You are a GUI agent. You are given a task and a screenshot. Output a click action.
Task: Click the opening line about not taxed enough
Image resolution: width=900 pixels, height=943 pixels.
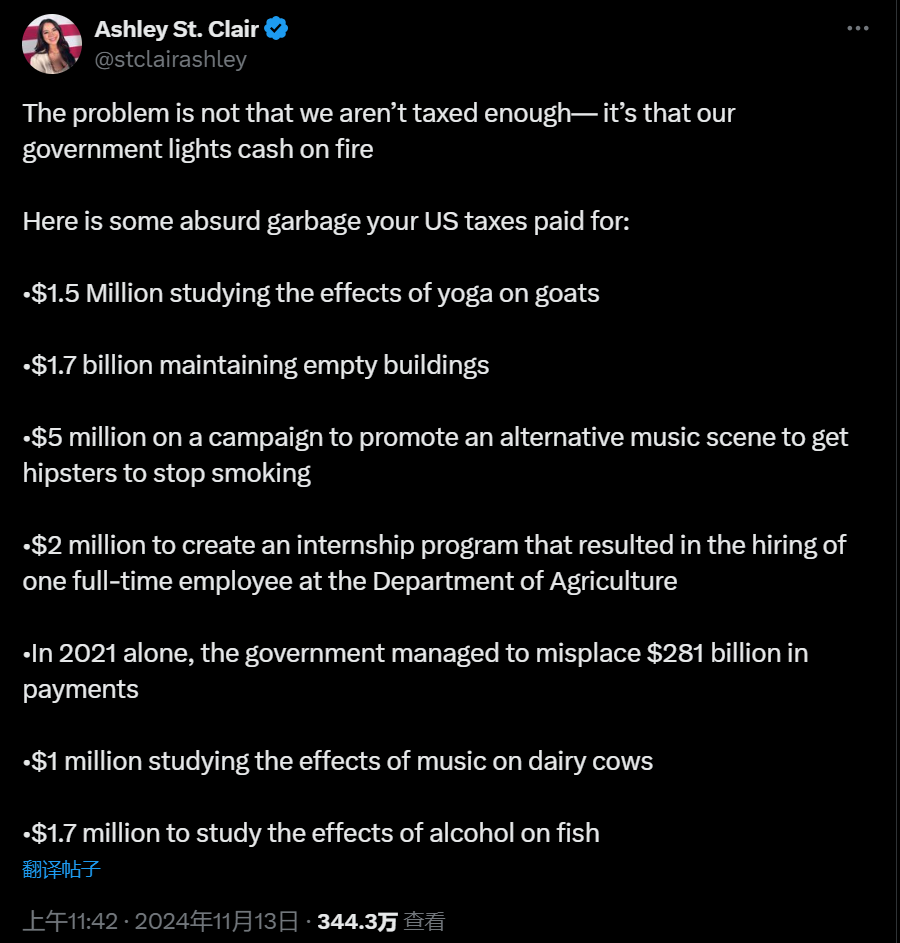(379, 131)
